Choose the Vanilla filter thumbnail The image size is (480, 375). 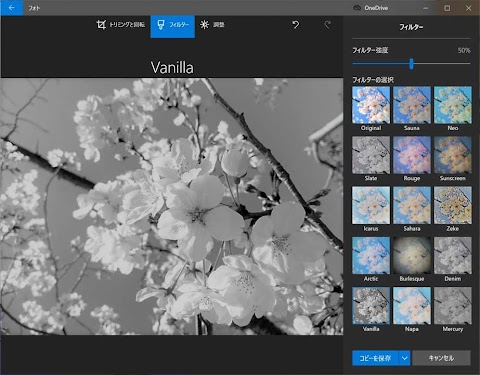pyautogui.click(x=371, y=306)
